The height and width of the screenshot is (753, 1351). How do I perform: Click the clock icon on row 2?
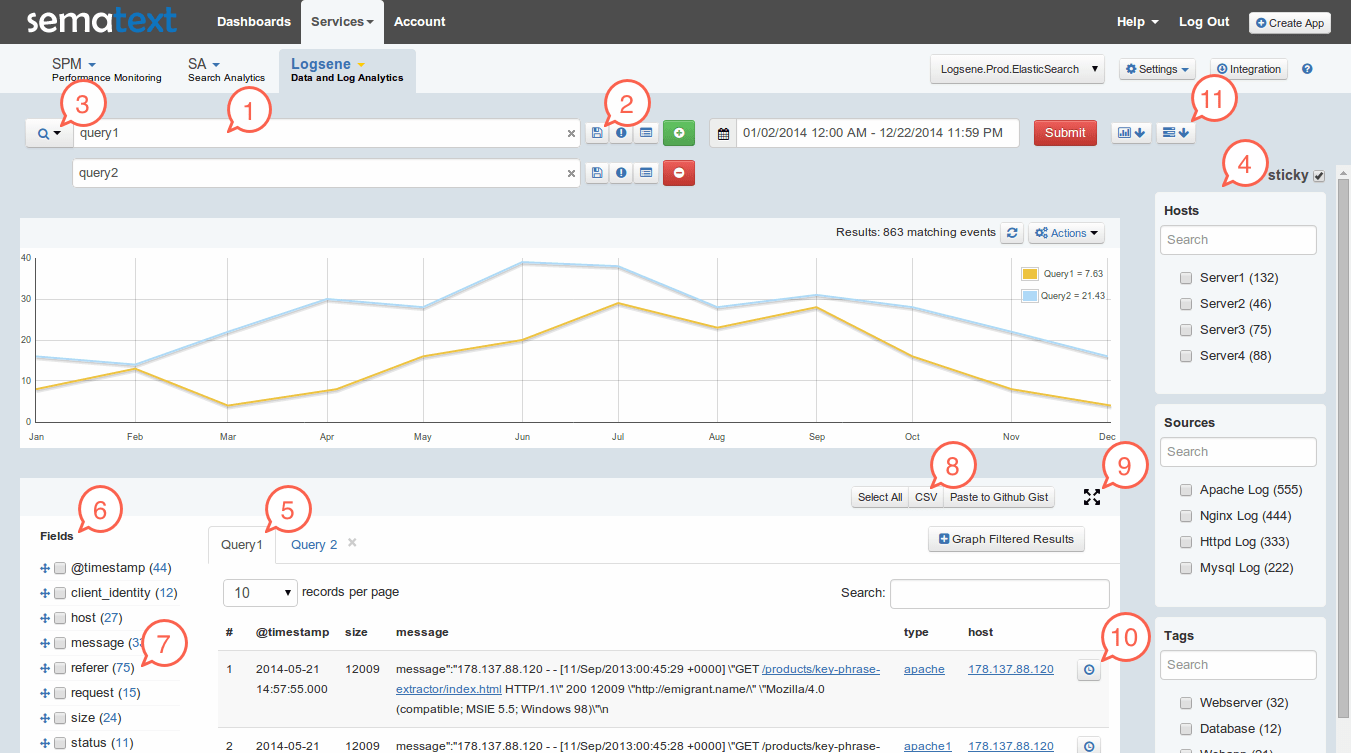click(x=1089, y=745)
